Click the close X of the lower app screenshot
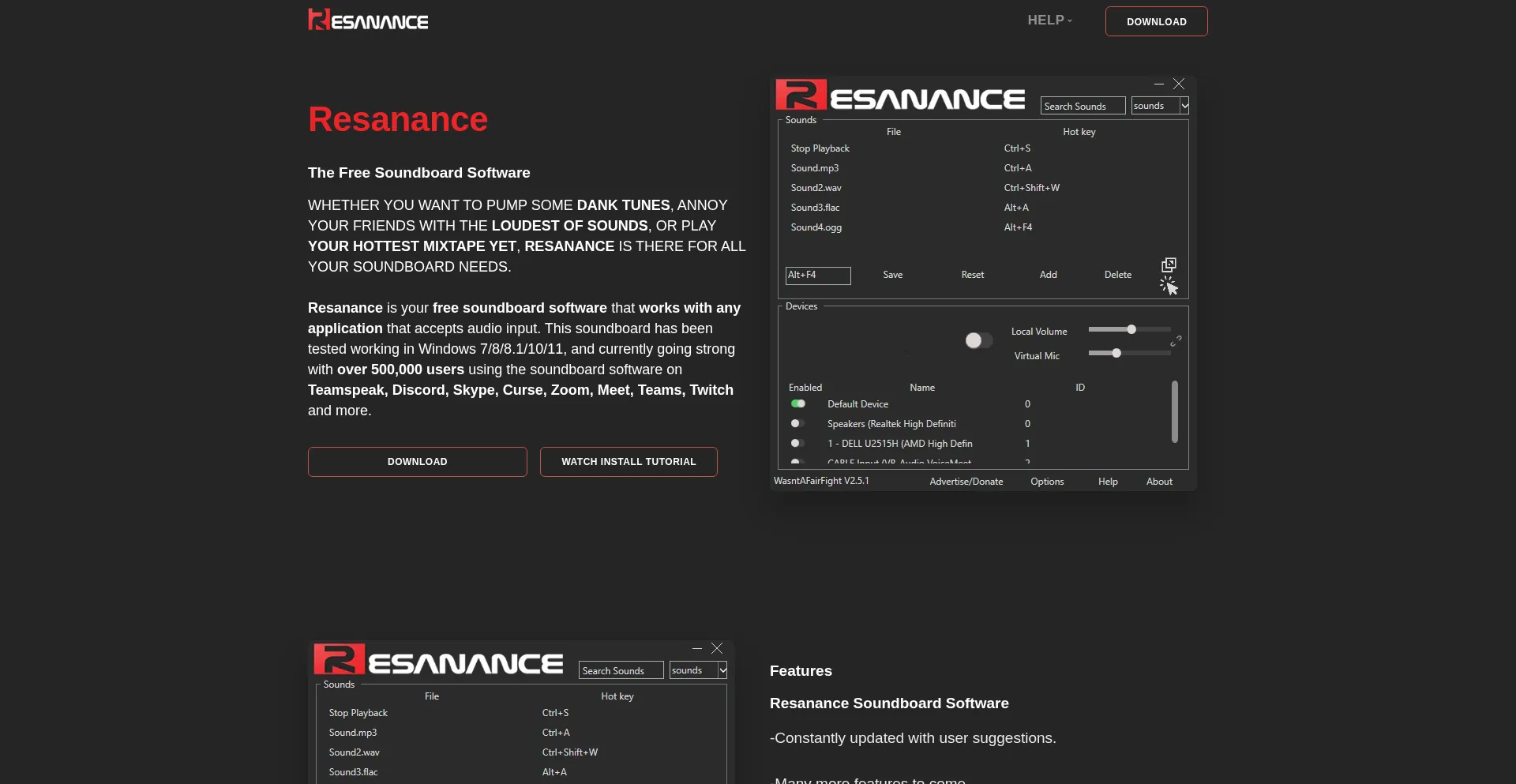This screenshot has height=784, width=1516. click(717, 648)
